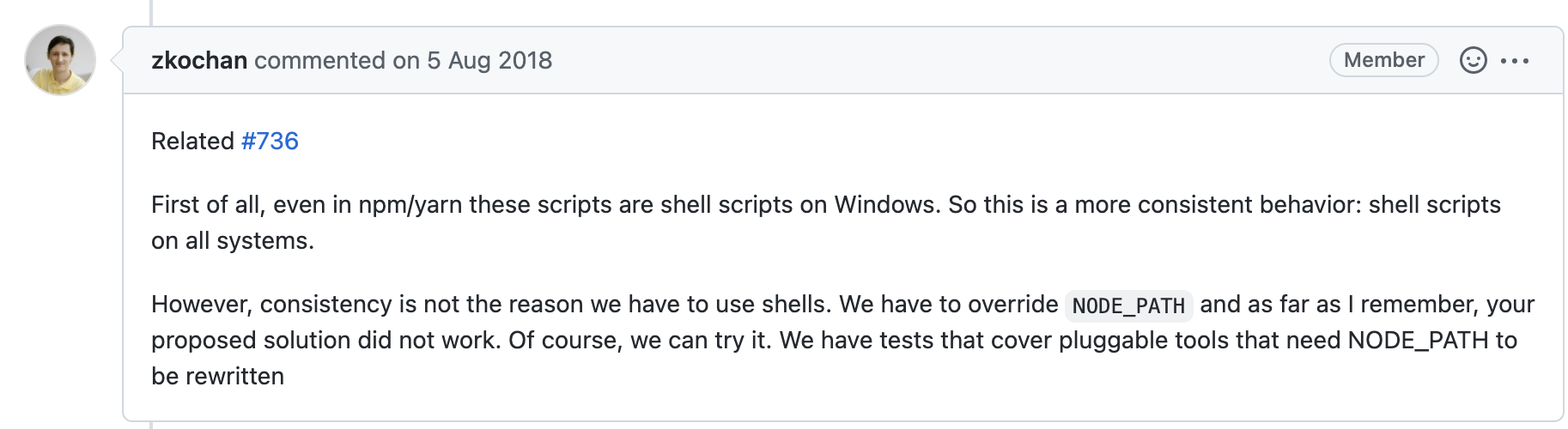Click the word "commented" in the header

pyautogui.click(x=319, y=60)
